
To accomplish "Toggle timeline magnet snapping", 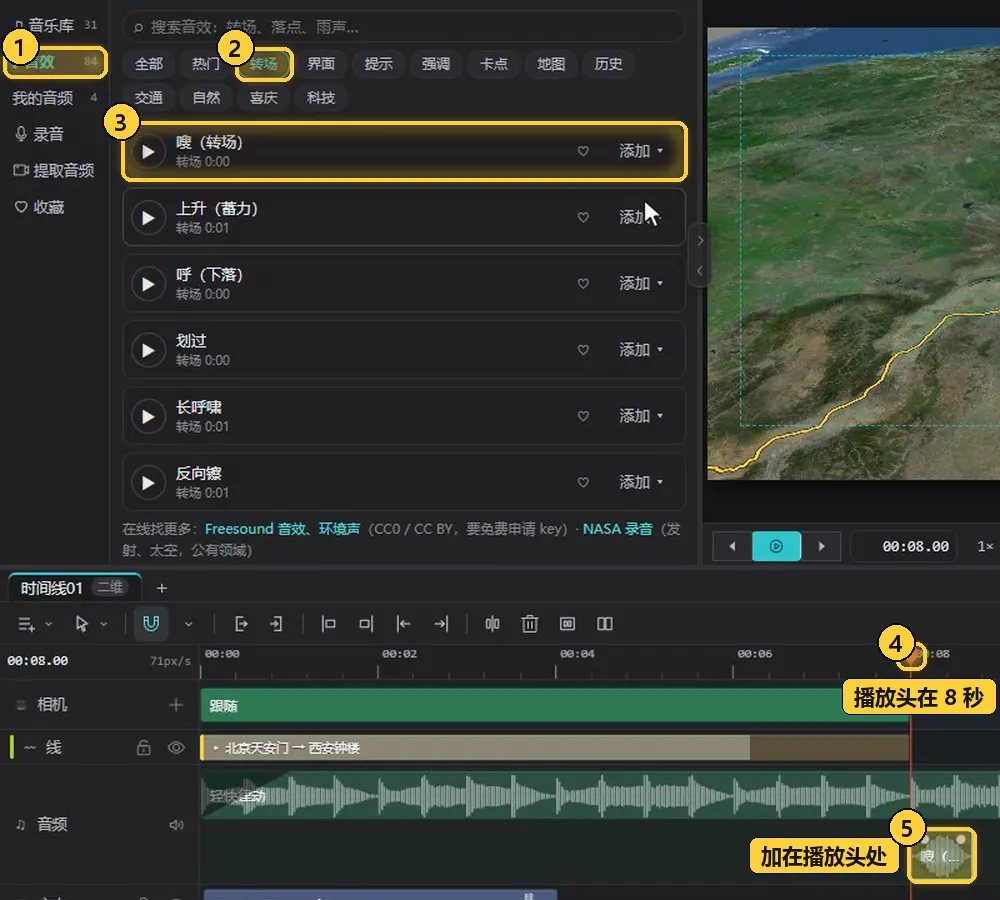I will coord(151,624).
